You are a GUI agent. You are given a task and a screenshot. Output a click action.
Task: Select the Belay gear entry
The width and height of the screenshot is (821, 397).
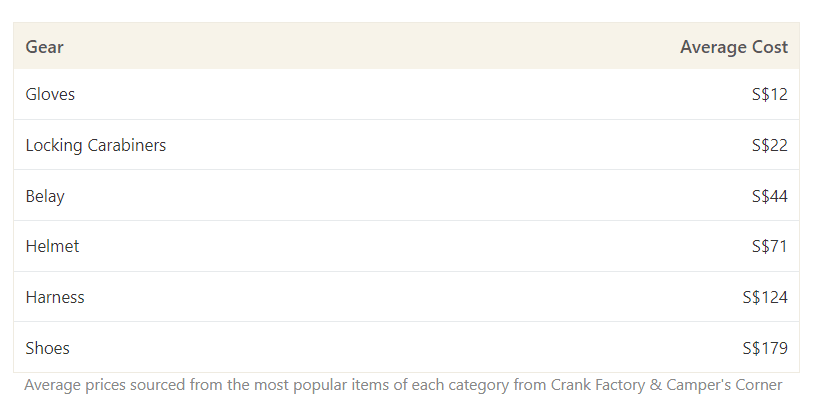pyautogui.click(x=45, y=196)
